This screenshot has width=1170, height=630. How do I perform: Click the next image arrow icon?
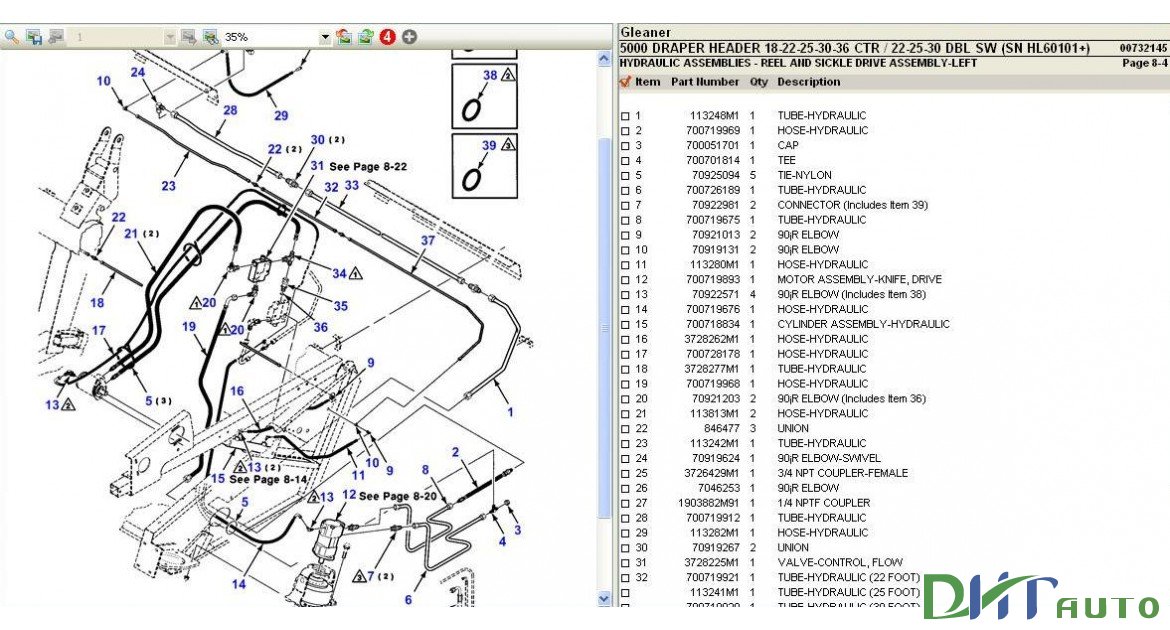[x=189, y=37]
